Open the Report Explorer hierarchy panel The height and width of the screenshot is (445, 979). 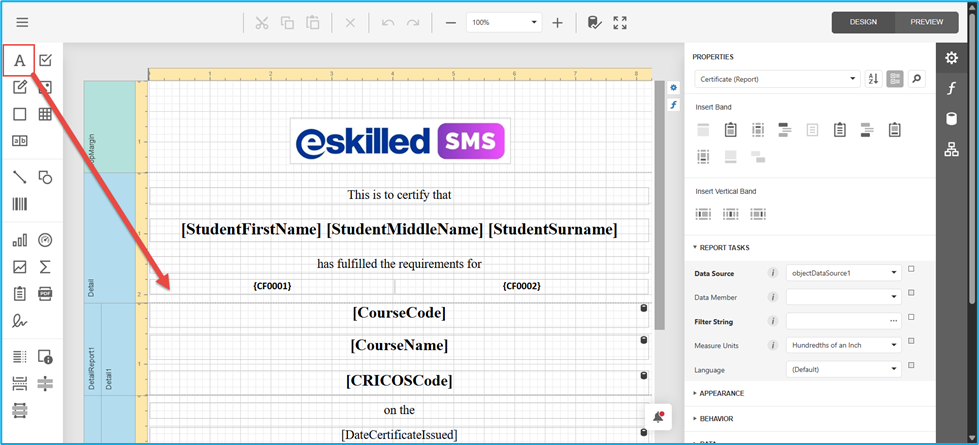(951, 150)
